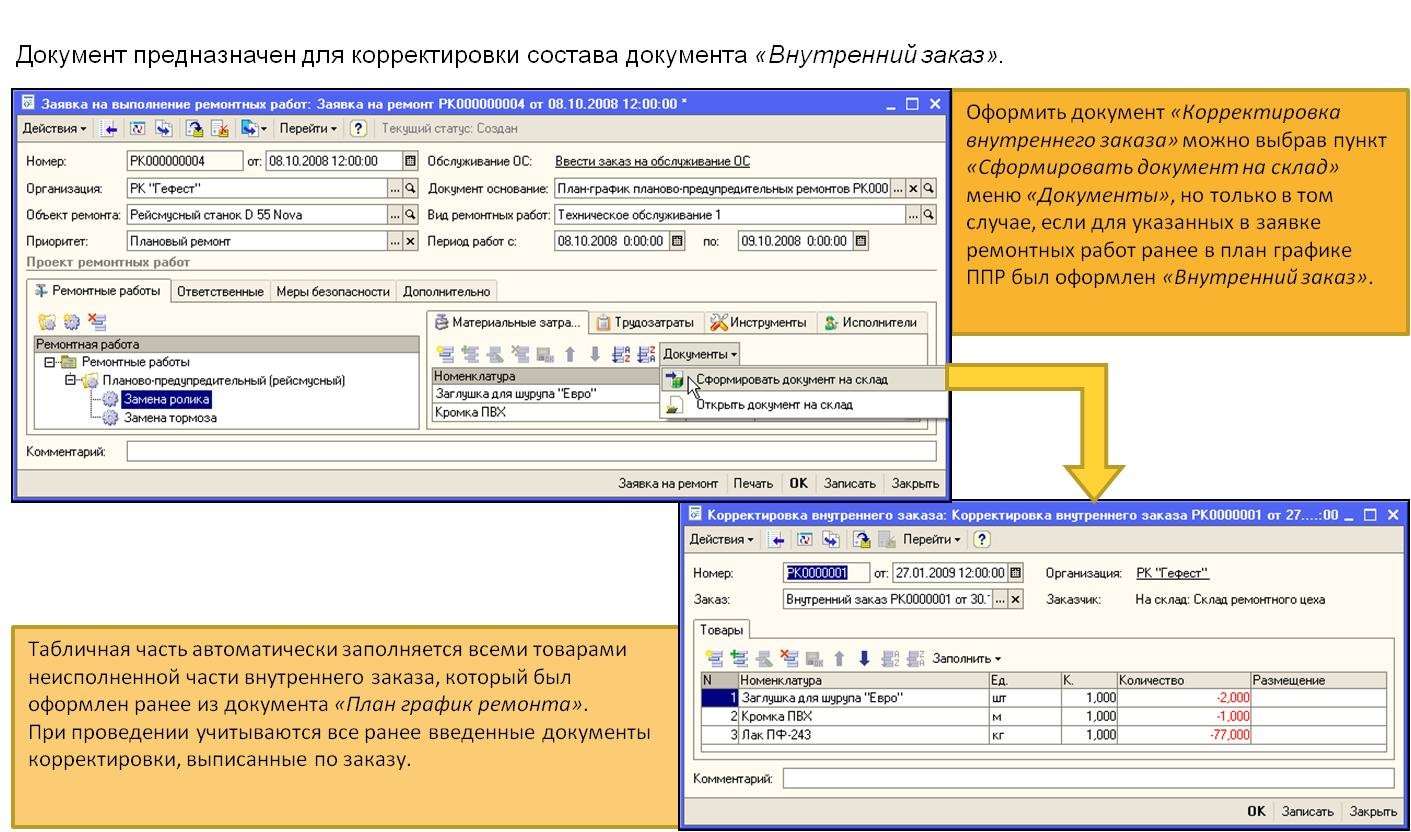1411x832 pixels.
Task: Follow link Ввести заказ на обслуживание ОС
Action: [652, 161]
